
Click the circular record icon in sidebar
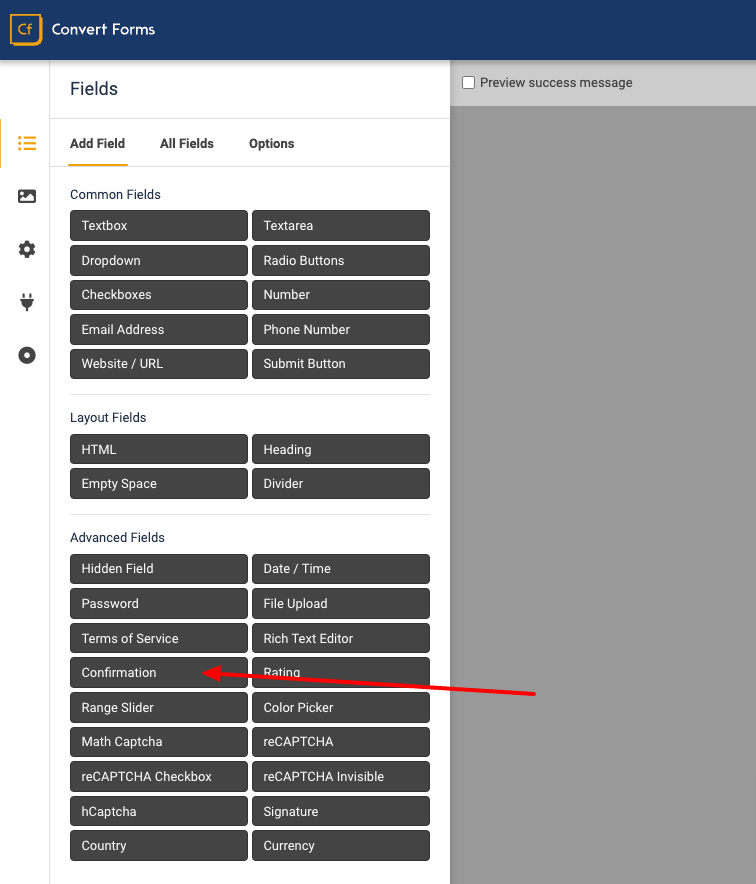pyautogui.click(x=26, y=355)
